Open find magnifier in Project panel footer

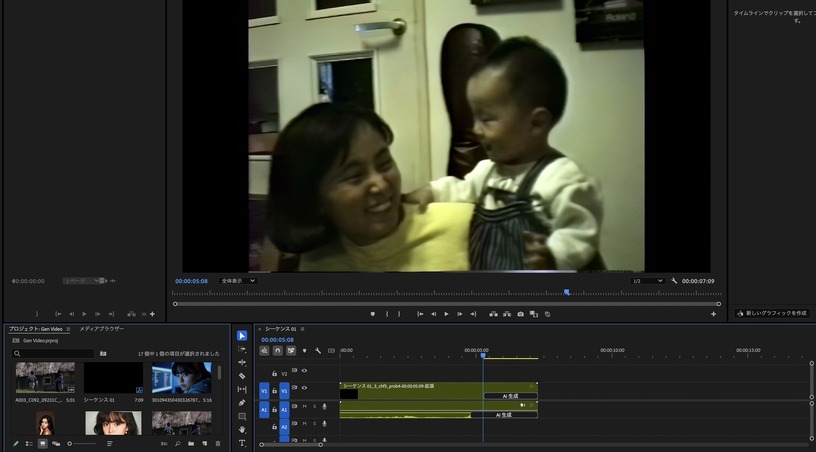[177, 444]
